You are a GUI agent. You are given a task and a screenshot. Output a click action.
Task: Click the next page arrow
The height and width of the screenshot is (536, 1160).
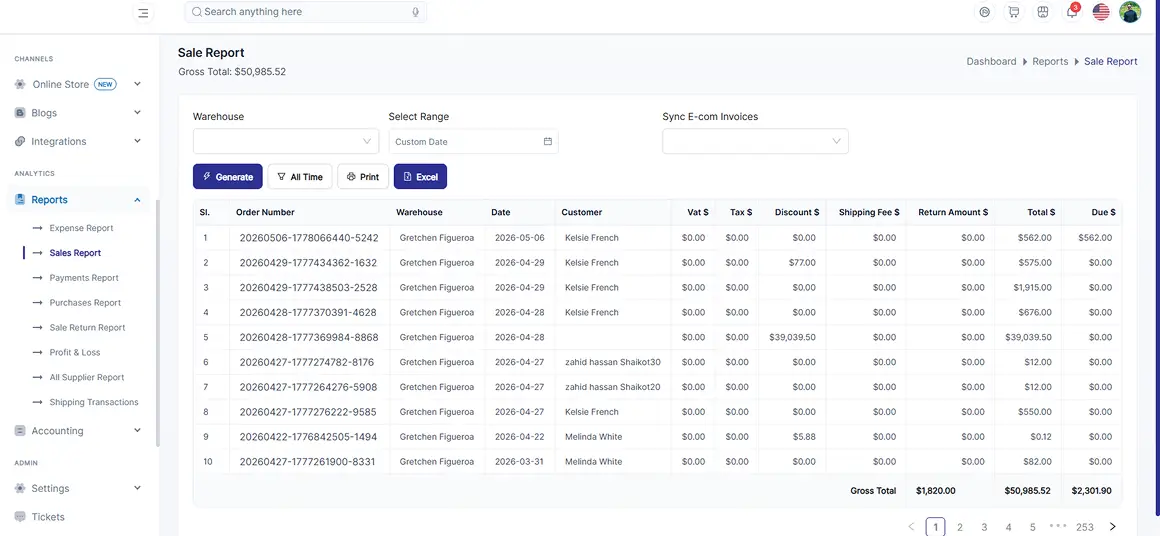1113,526
